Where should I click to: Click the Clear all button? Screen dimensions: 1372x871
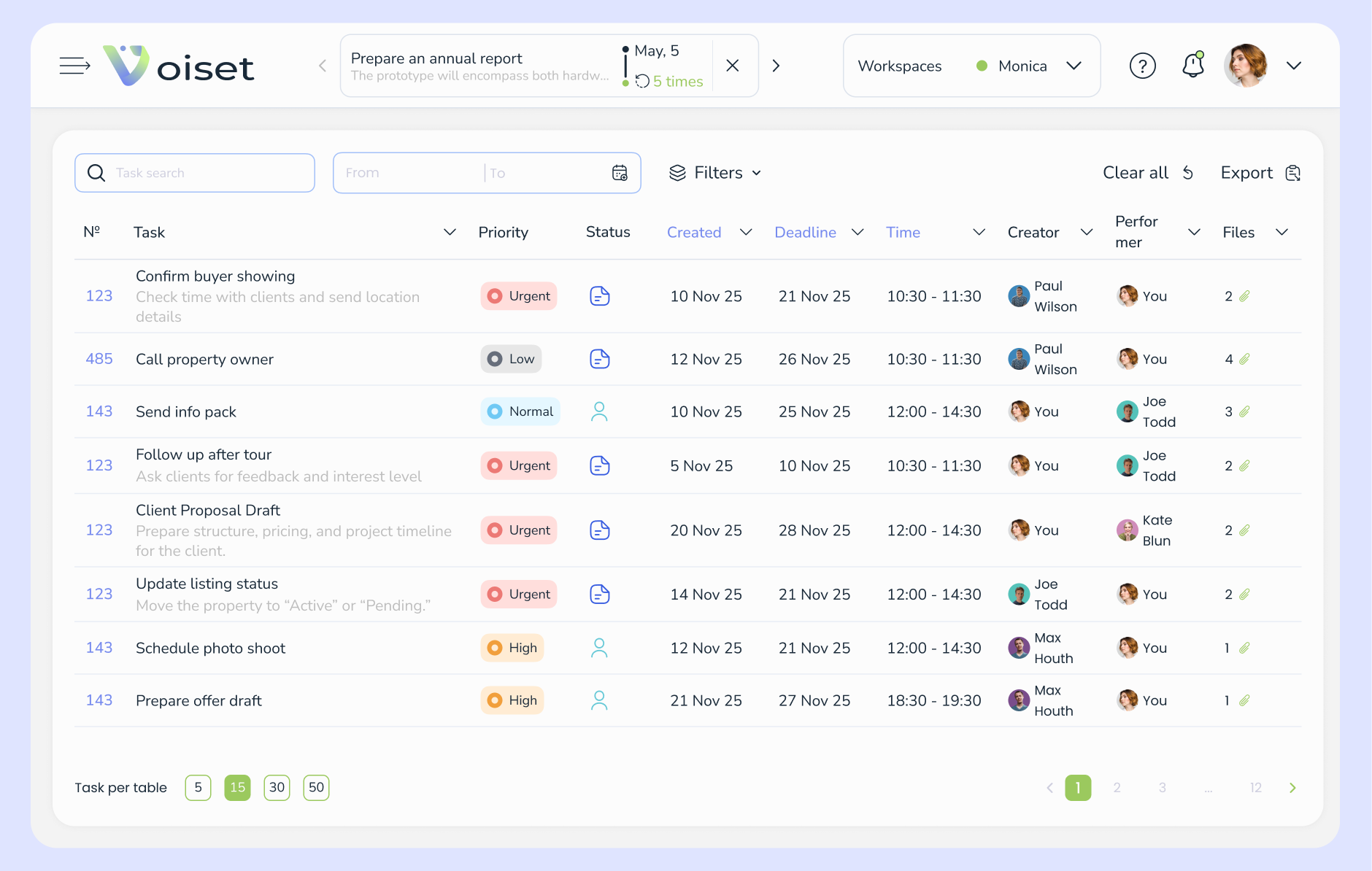[x=1135, y=173]
